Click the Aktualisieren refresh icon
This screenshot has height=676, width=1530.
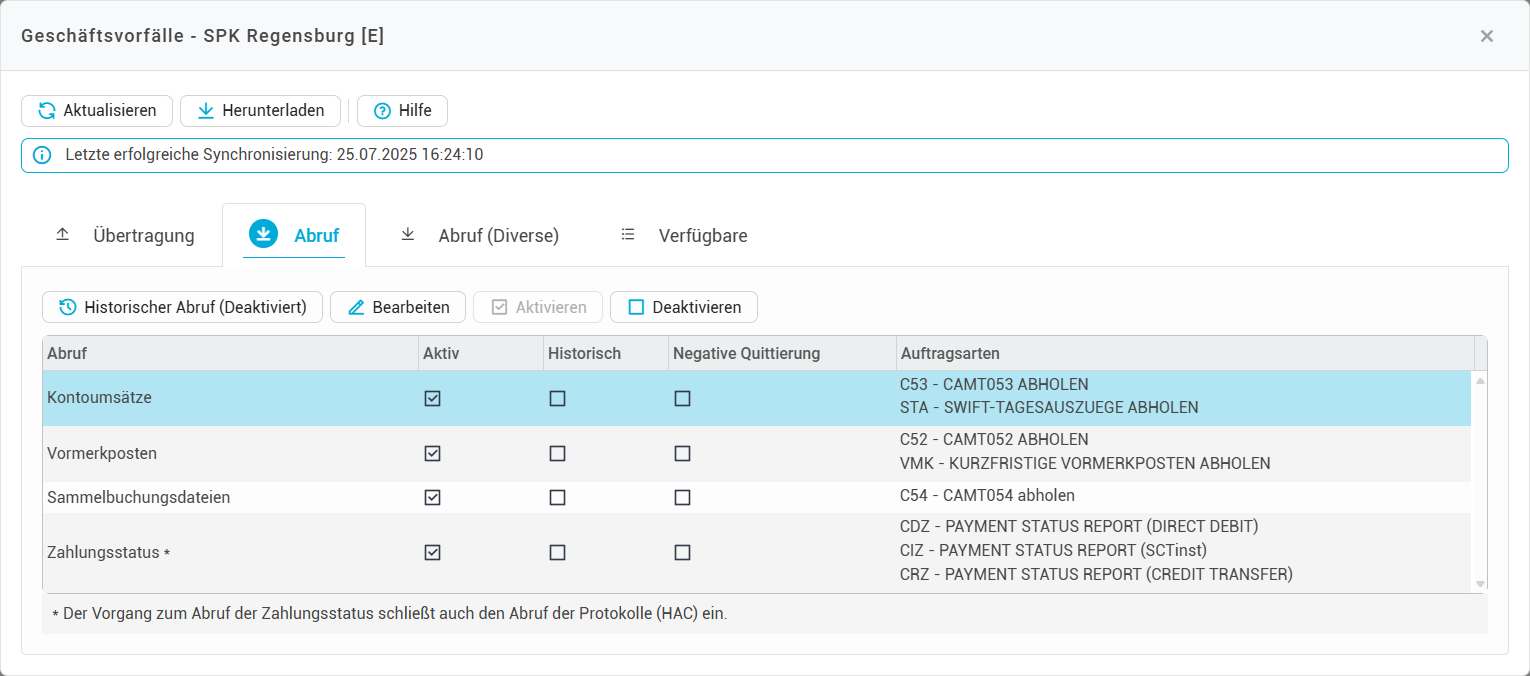coord(46,111)
